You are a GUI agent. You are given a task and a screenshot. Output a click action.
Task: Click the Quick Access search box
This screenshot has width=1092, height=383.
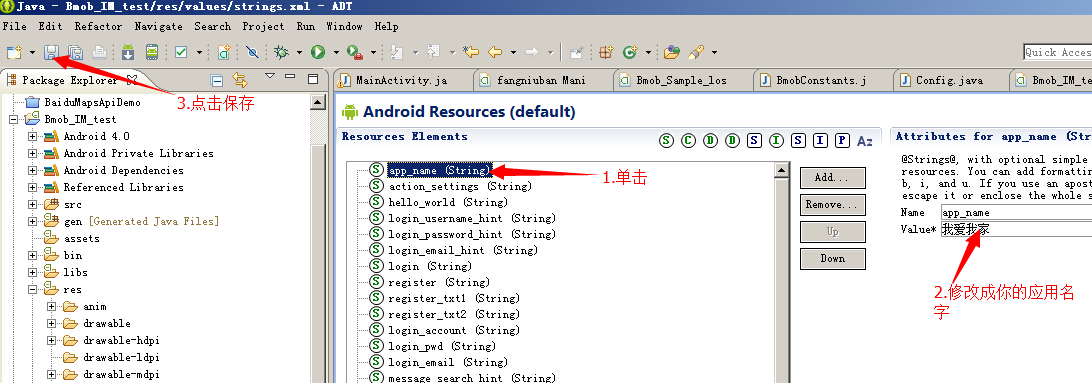coord(1057,52)
